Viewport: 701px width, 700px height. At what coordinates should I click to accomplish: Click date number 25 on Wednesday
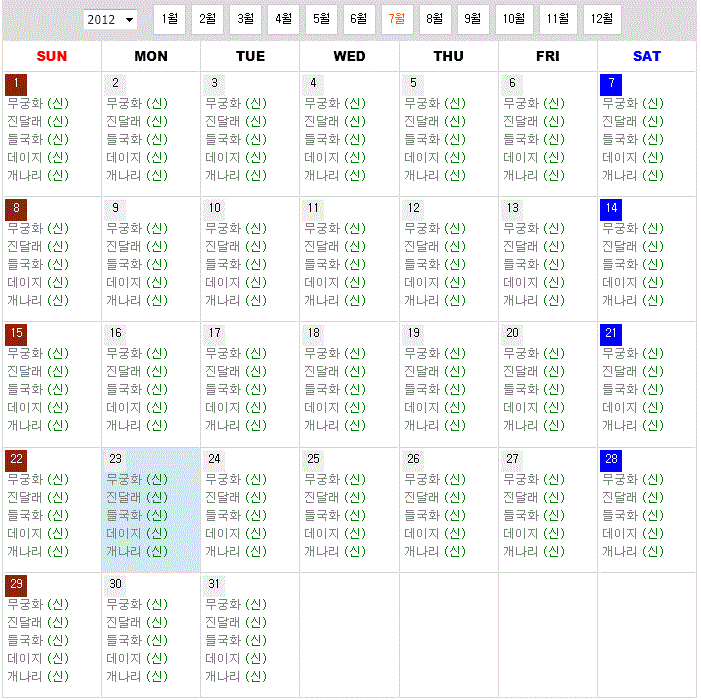(314, 459)
